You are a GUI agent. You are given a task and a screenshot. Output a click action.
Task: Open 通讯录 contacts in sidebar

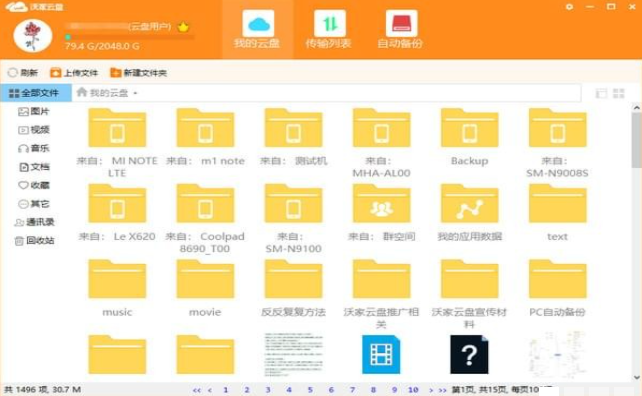pyautogui.click(x=34, y=222)
